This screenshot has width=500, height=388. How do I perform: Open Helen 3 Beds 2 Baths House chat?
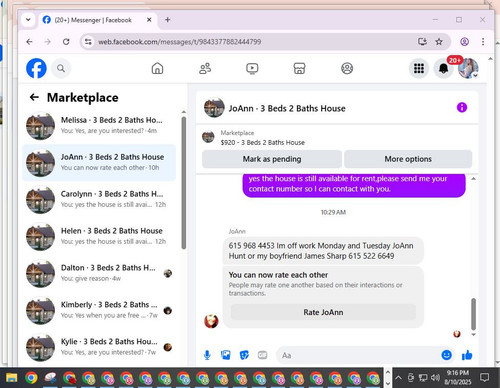pyautogui.click(x=99, y=236)
